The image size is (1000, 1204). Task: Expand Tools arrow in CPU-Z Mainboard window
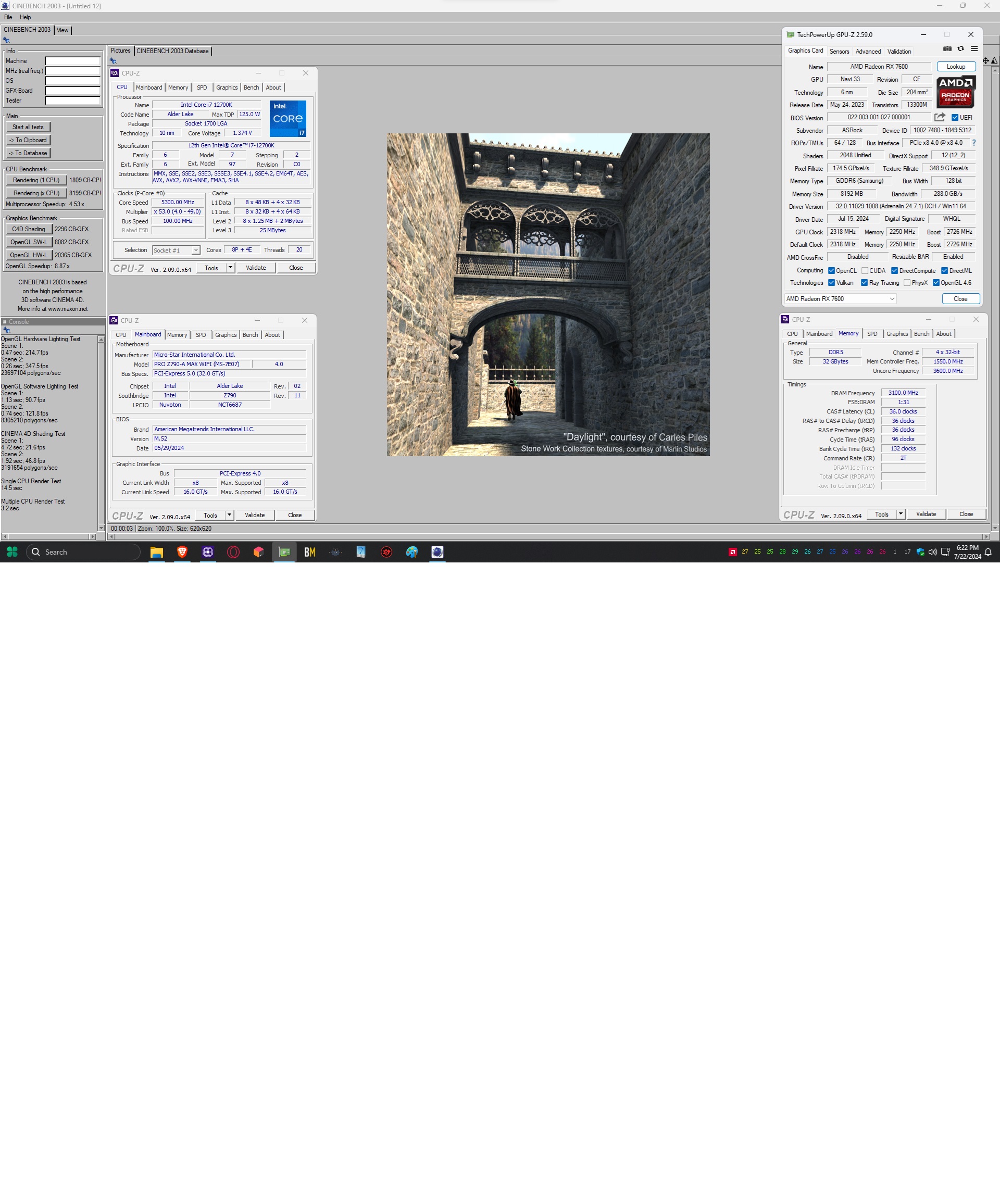point(229,515)
